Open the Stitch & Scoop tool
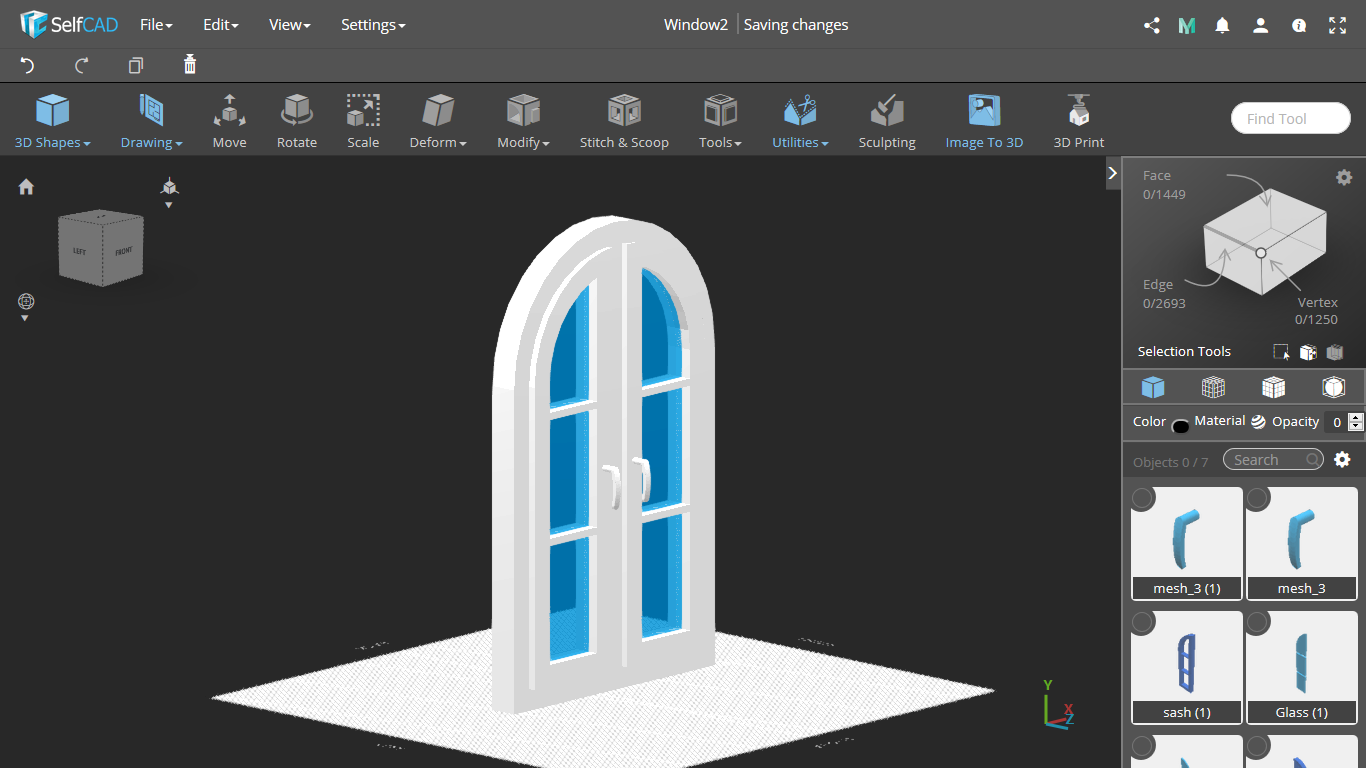 pos(624,122)
